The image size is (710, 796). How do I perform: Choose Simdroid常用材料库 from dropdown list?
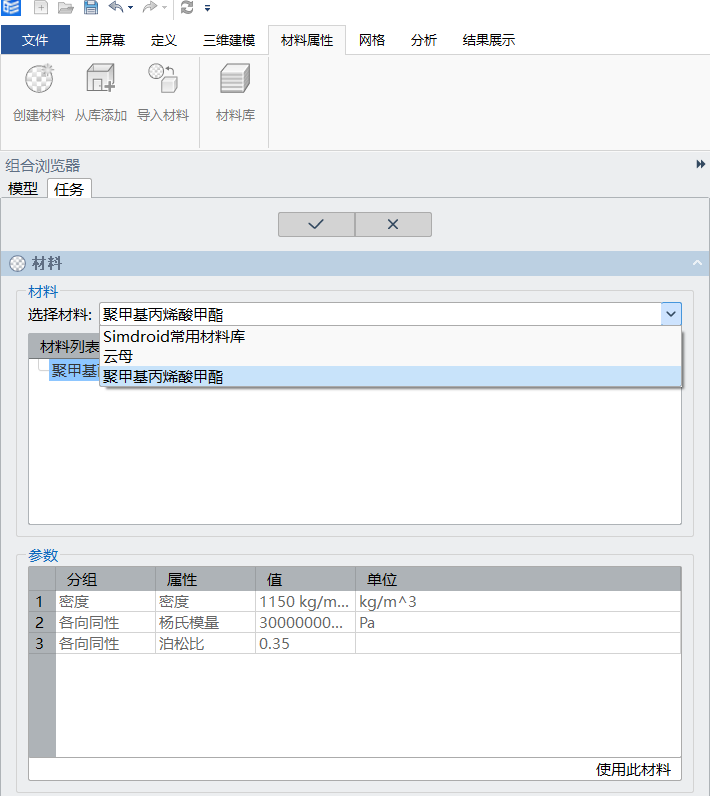390,336
